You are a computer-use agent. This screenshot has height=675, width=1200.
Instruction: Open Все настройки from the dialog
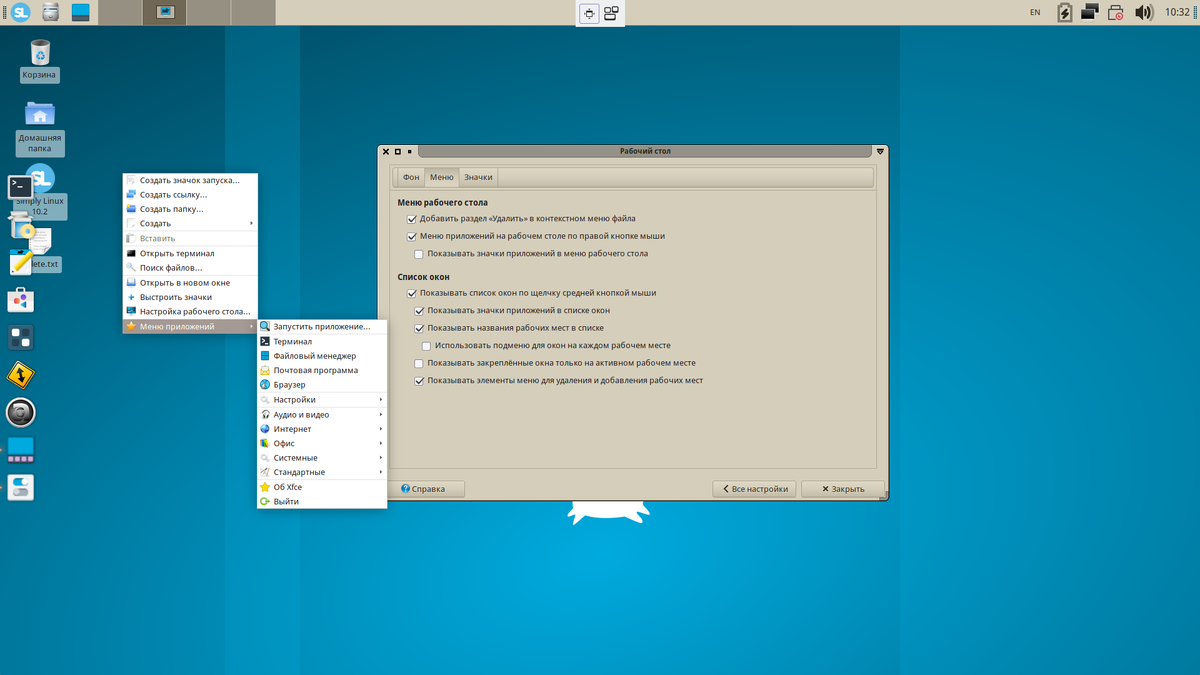tap(754, 488)
